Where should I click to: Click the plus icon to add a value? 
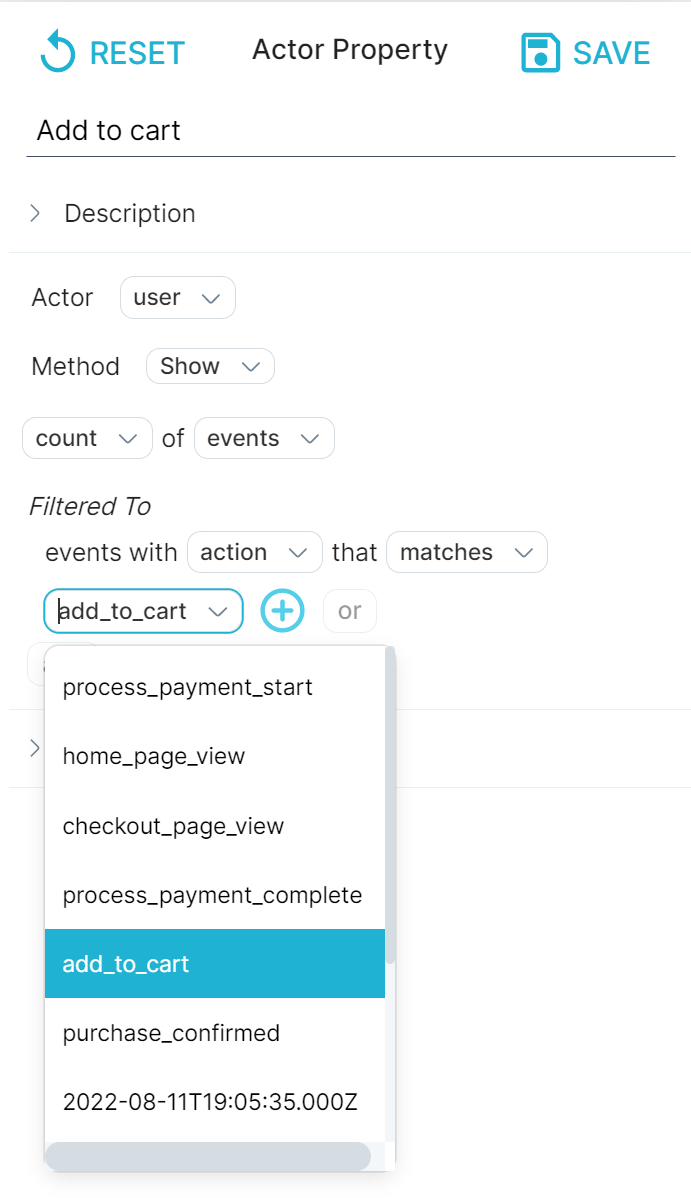pos(283,610)
